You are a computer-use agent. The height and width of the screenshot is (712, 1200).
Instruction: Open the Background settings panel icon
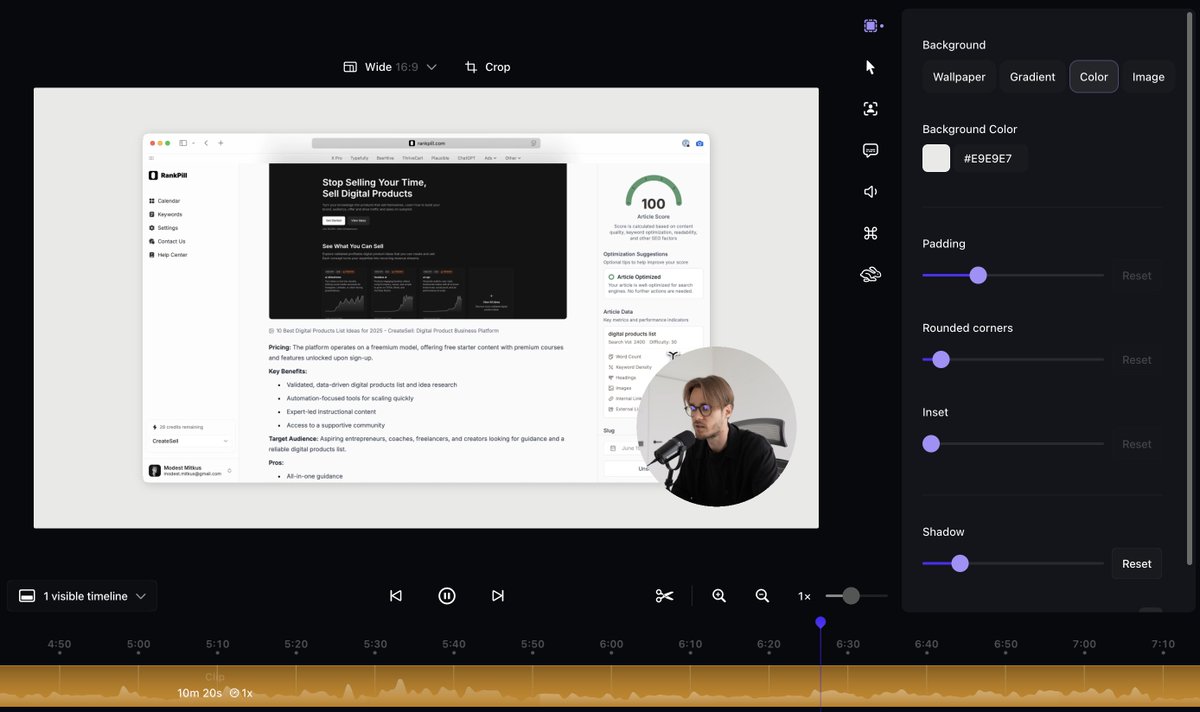(871, 26)
